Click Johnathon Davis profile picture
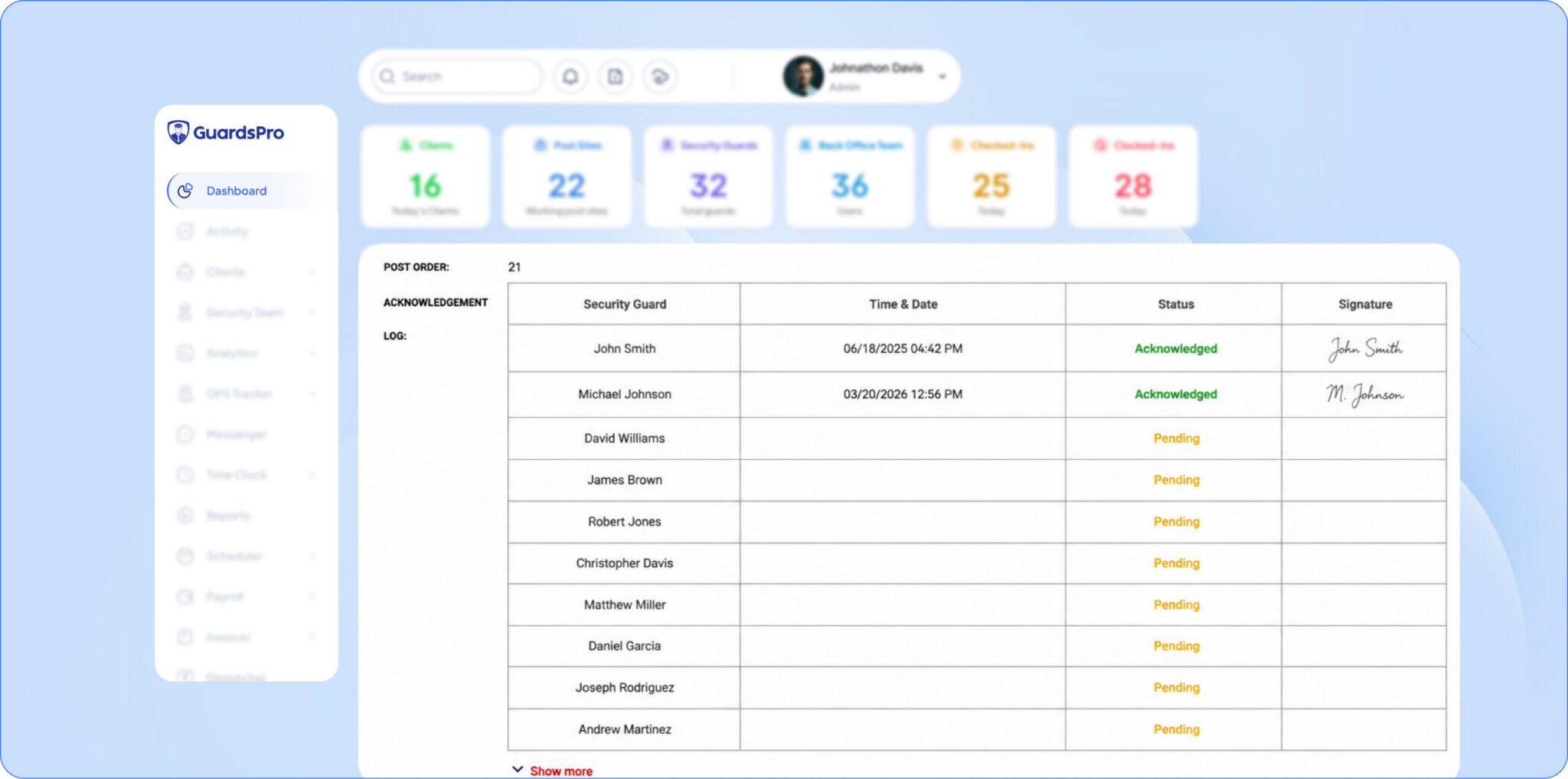The image size is (1568, 779). tap(803, 77)
